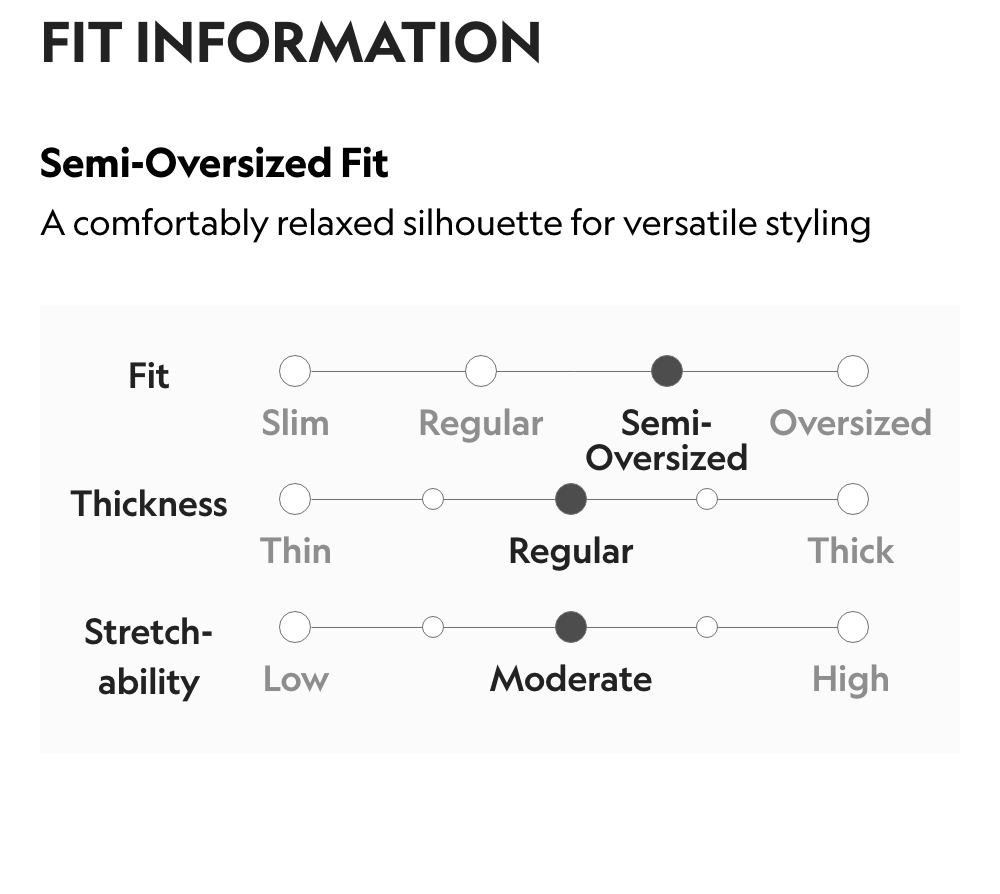The height and width of the screenshot is (894, 1000).
Task: Click the filled Moderate stretchability dot
Action: pos(571,628)
